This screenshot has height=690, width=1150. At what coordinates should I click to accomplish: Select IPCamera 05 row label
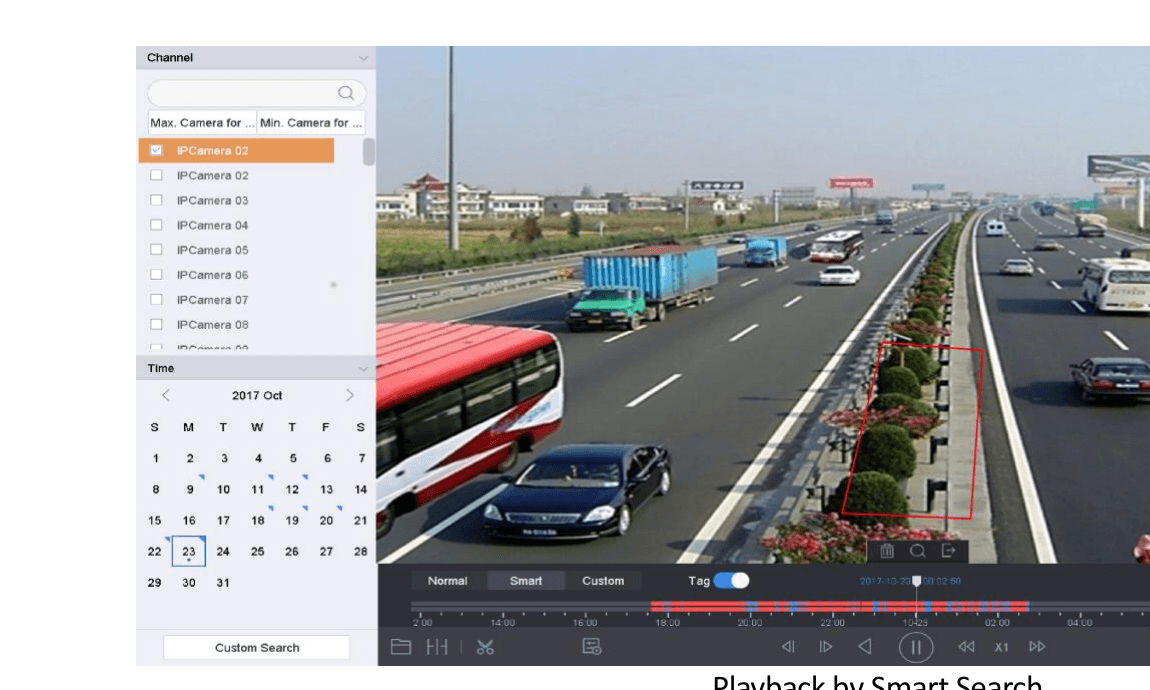pyautogui.click(x=212, y=250)
